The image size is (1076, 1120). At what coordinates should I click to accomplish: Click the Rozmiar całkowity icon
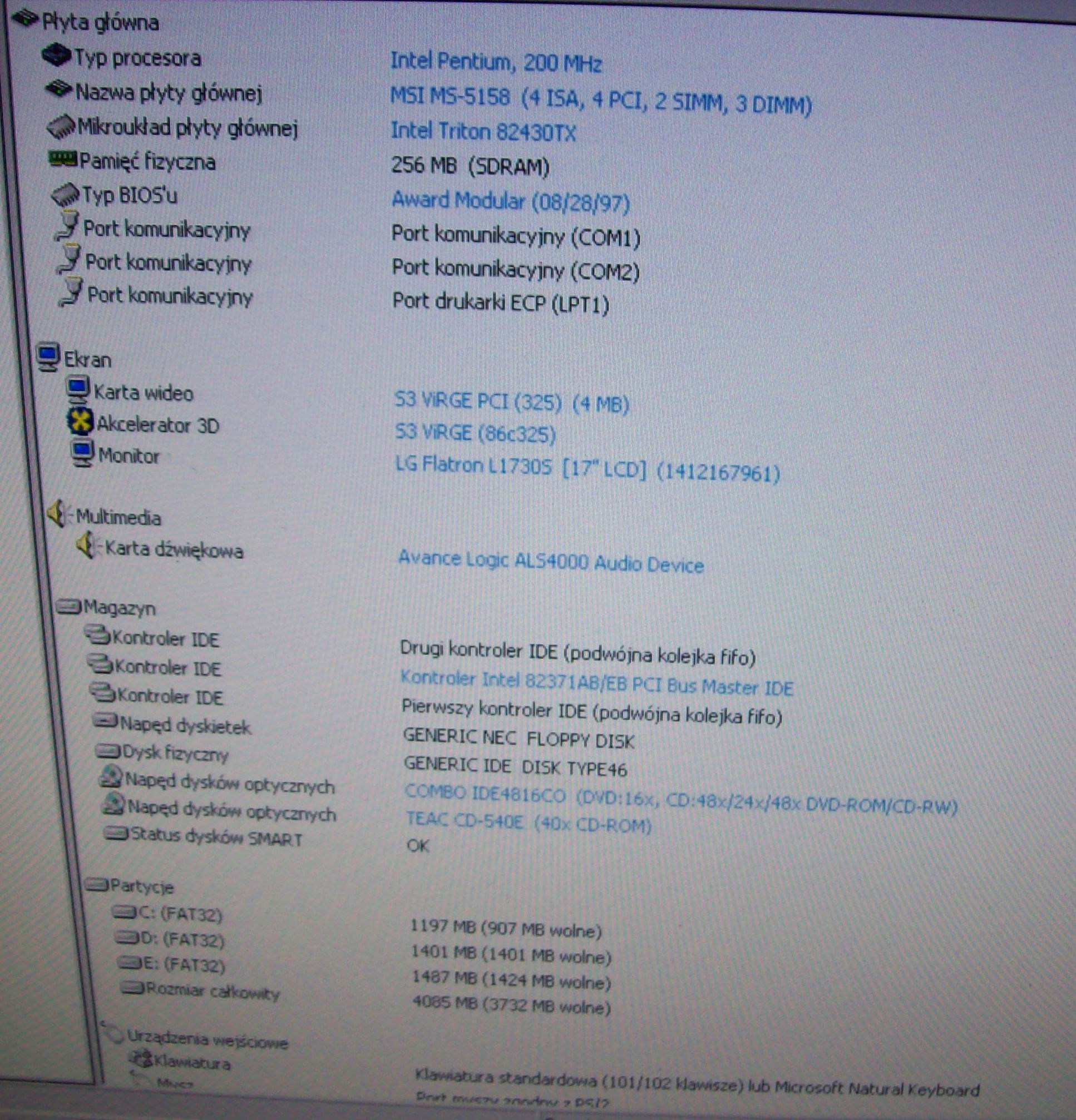tap(132, 987)
